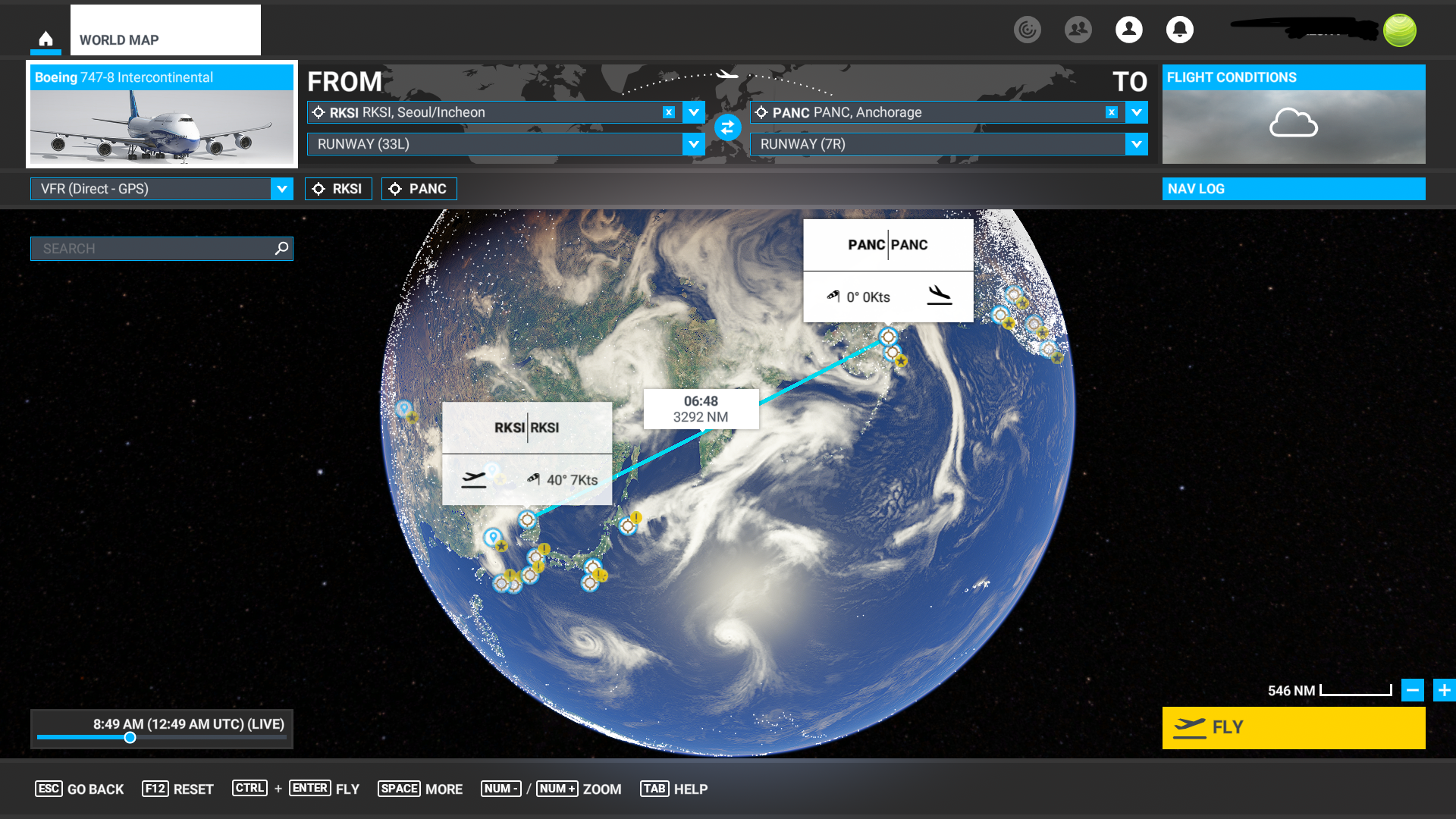Zoom out with minus button
The width and height of the screenshot is (1456, 819).
tap(1412, 690)
